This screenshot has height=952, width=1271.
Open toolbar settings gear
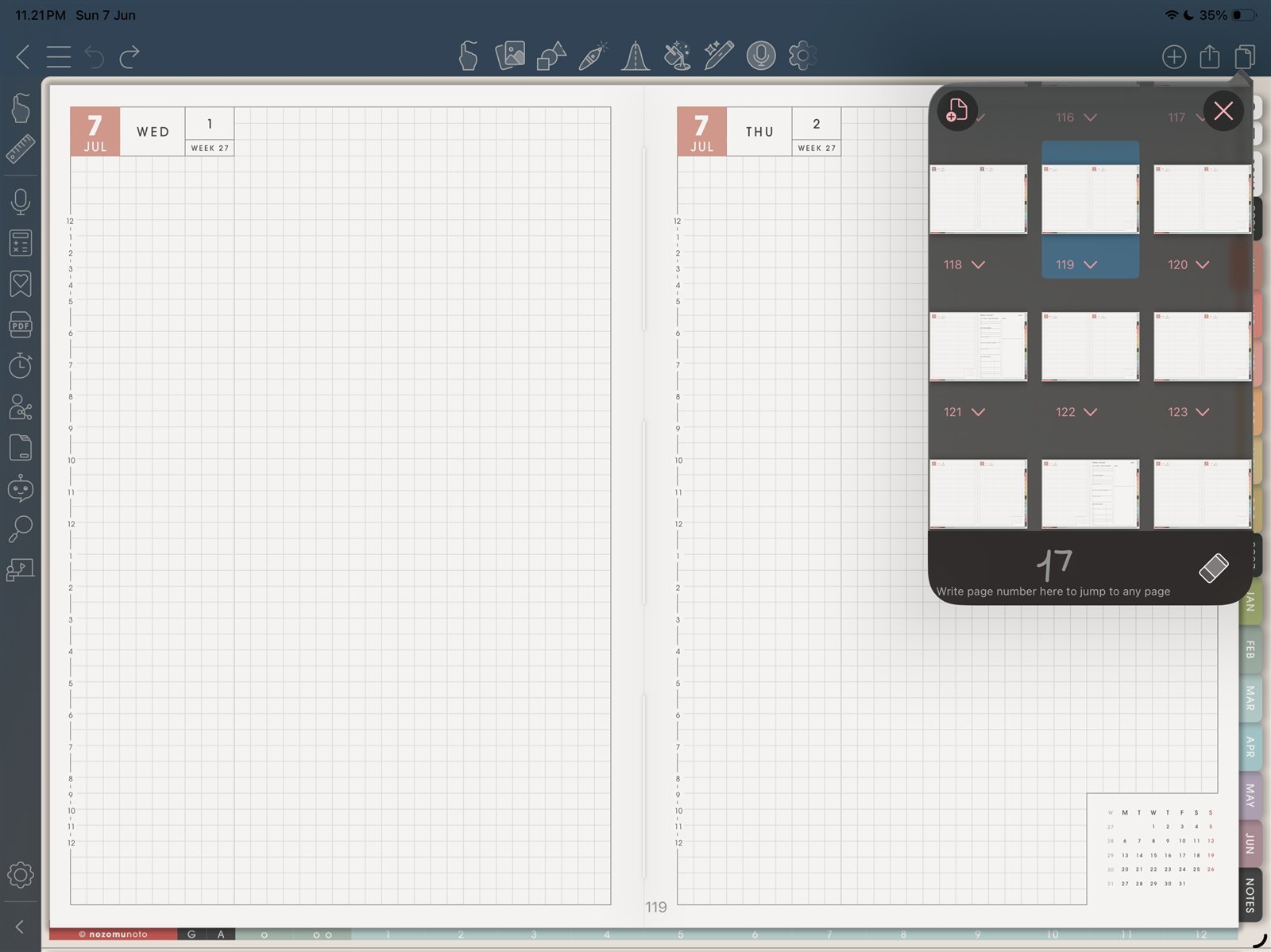click(x=802, y=56)
